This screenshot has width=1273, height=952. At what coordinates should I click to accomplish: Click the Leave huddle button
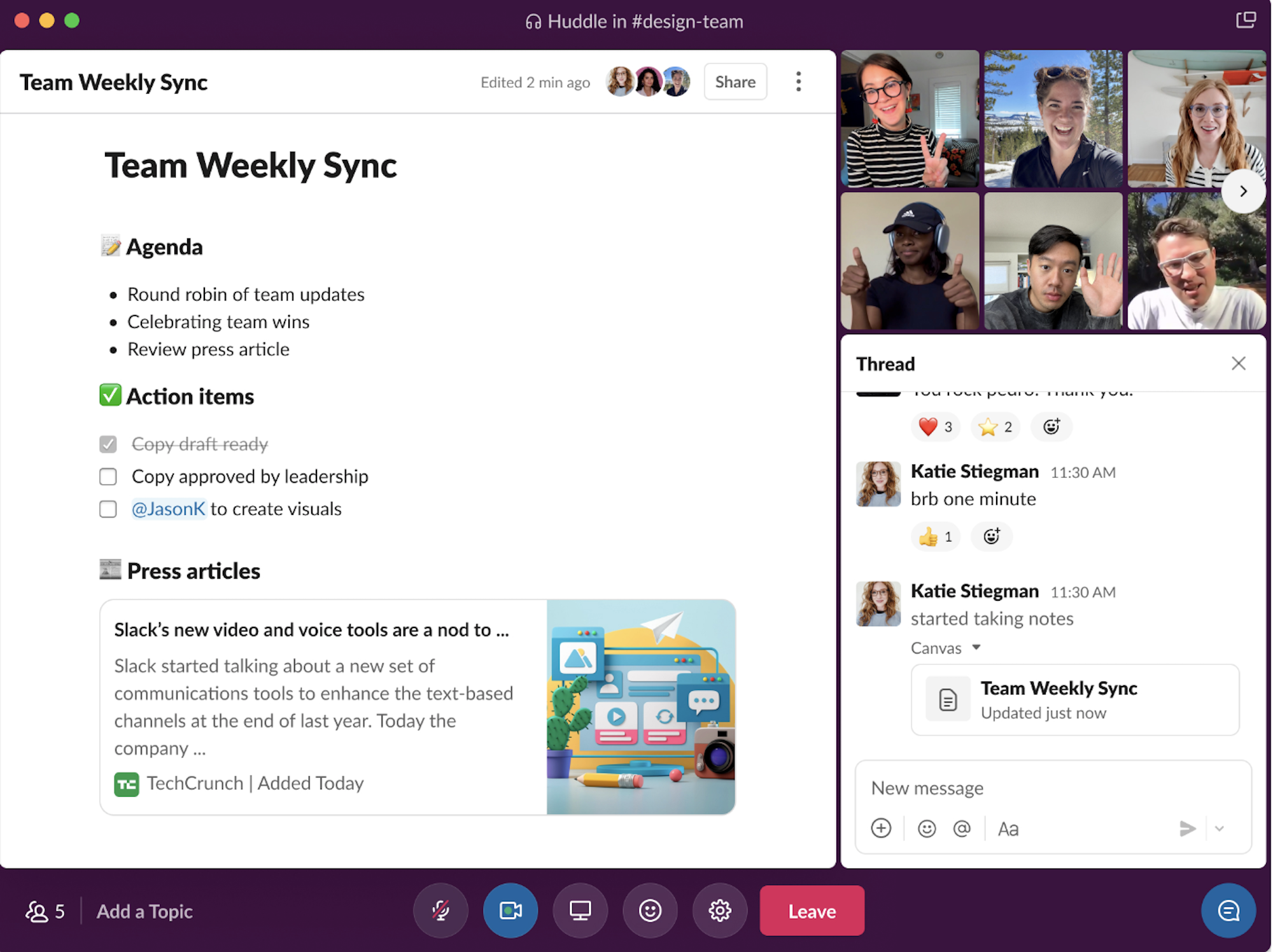[812, 911]
